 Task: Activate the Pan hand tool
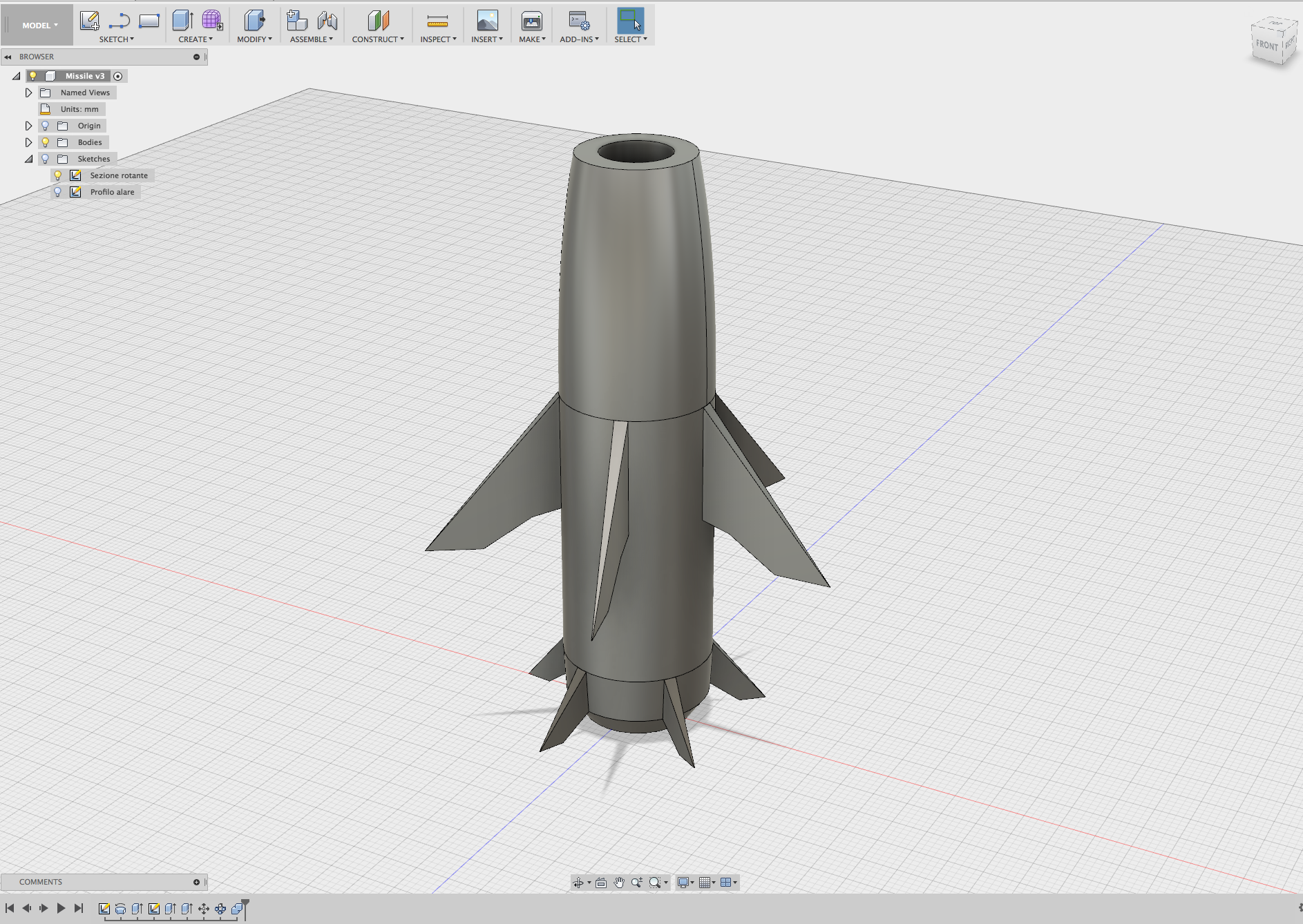click(619, 883)
